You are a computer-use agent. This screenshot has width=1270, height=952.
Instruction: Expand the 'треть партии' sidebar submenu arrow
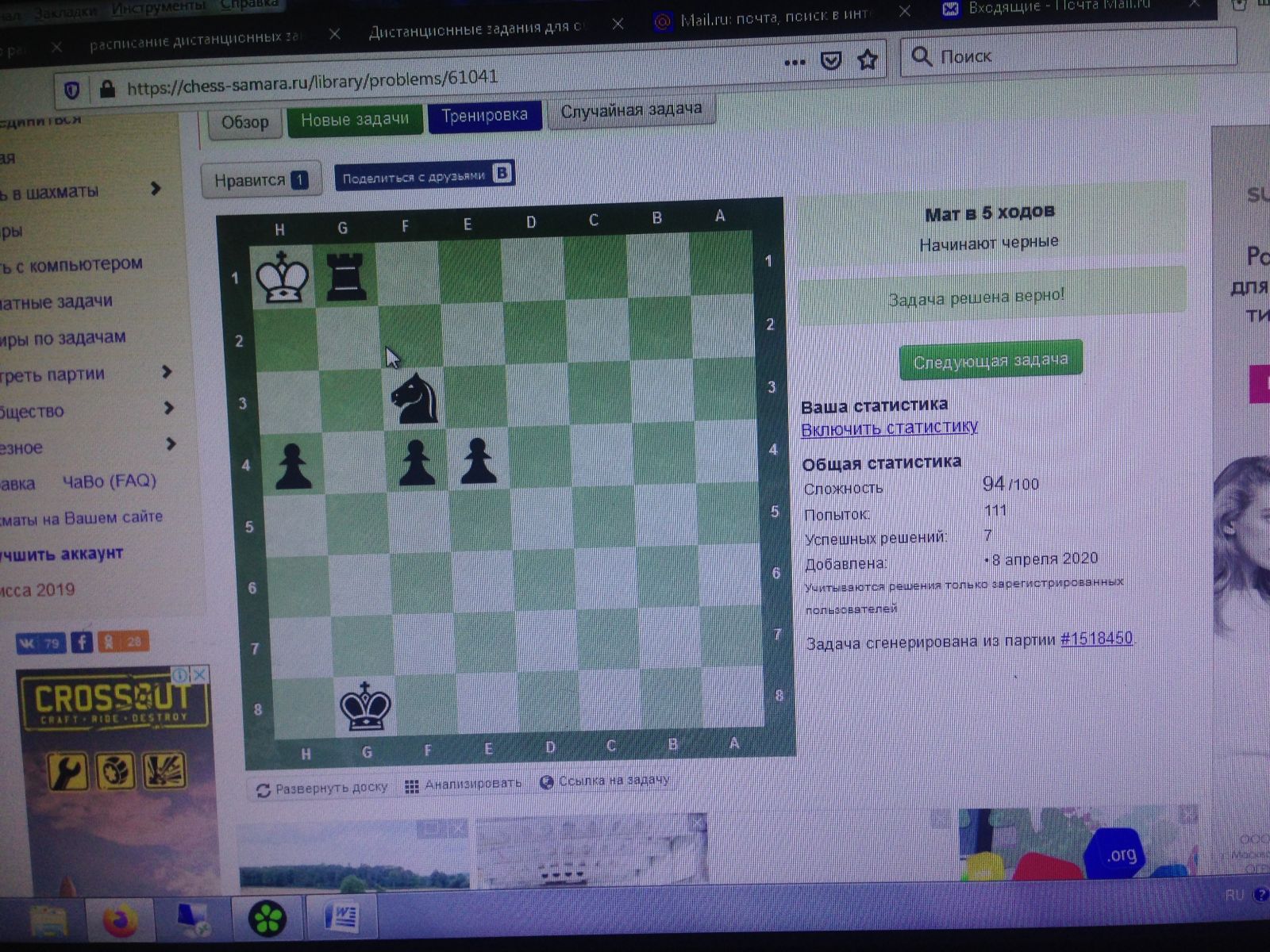[x=167, y=371]
